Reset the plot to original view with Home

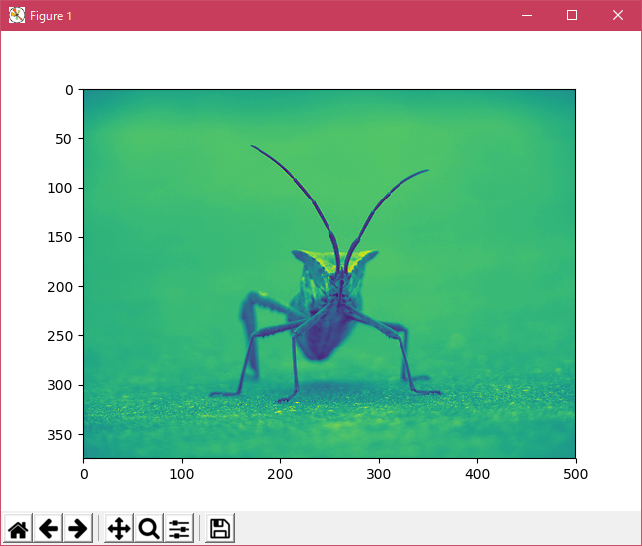click(18, 528)
